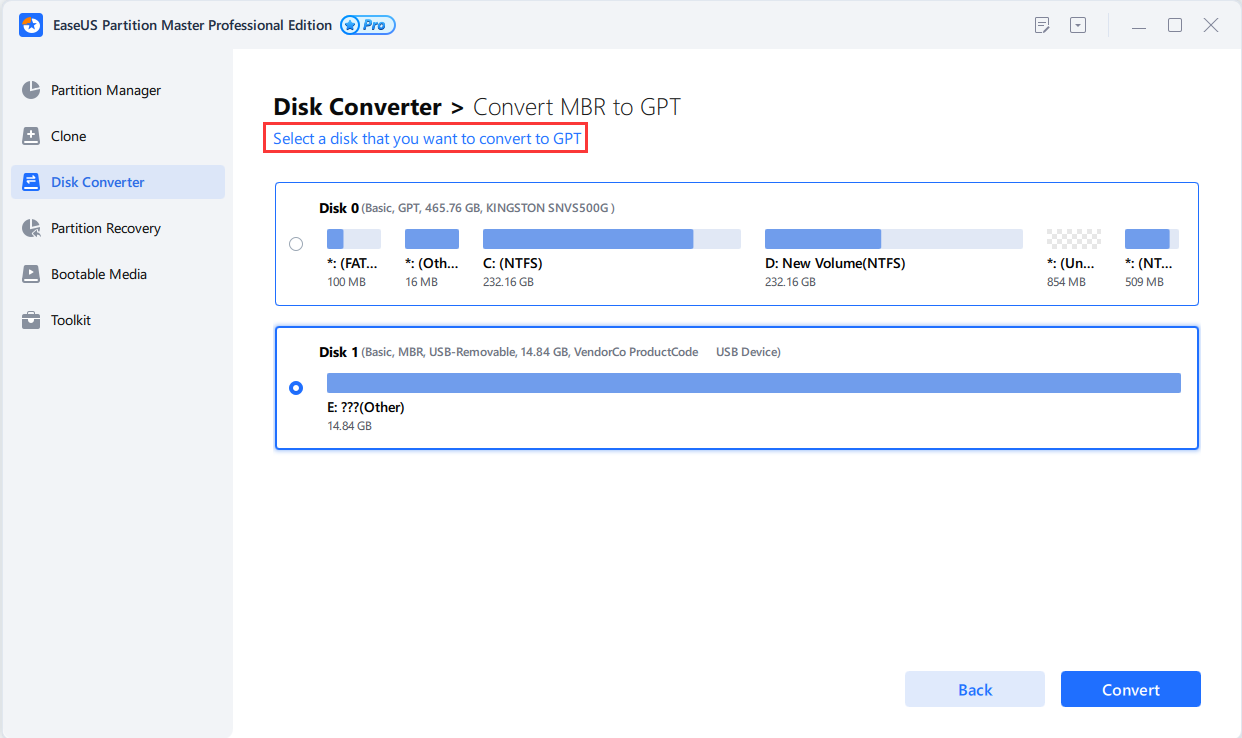This screenshot has width=1242, height=738.
Task: Select the D: New Volume partition block
Action: coord(892,238)
